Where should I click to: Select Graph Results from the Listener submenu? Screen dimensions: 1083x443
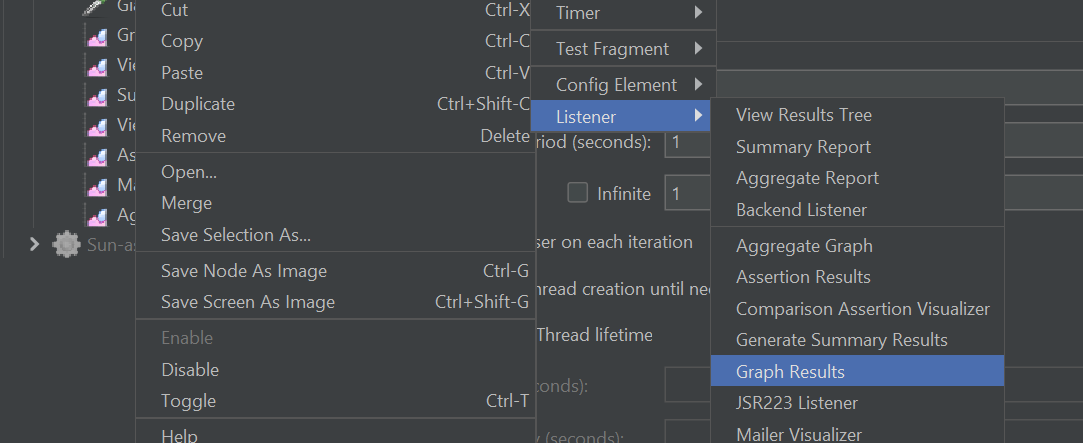coord(790,371)
